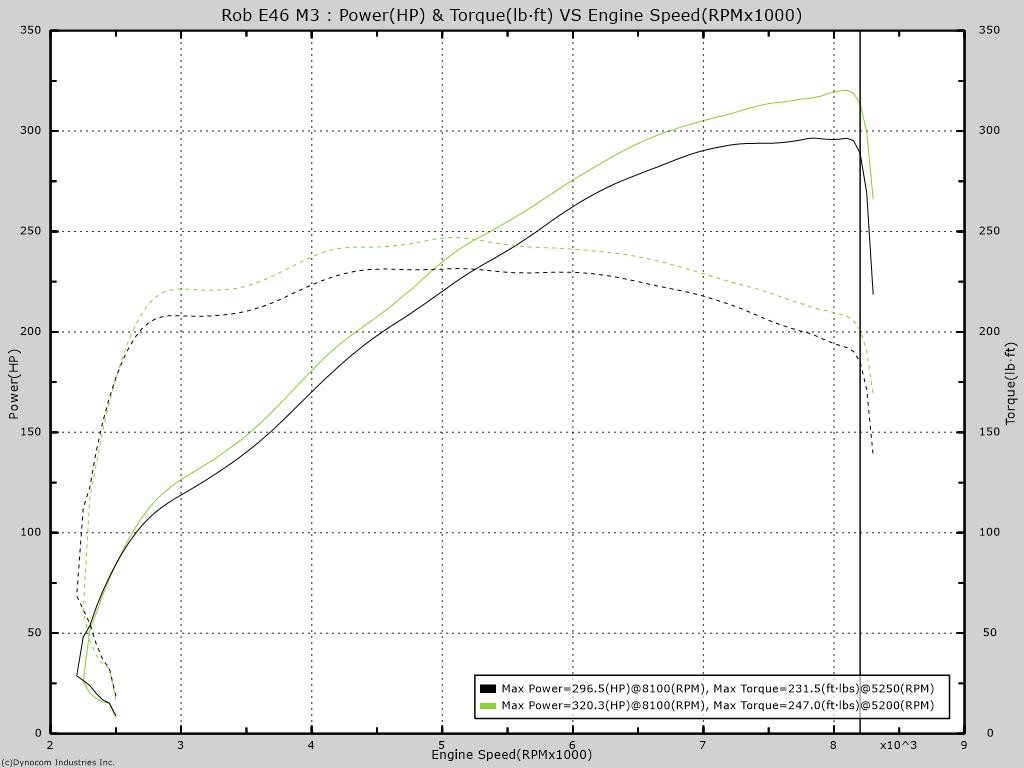
Task: Click the 2 tick label on x-axis
Action: point(50,745)
